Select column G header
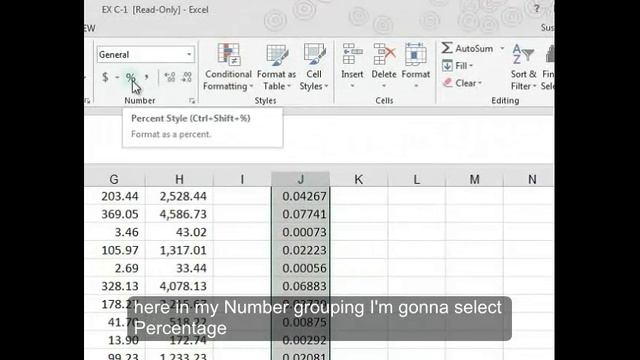 click(115, 179)
